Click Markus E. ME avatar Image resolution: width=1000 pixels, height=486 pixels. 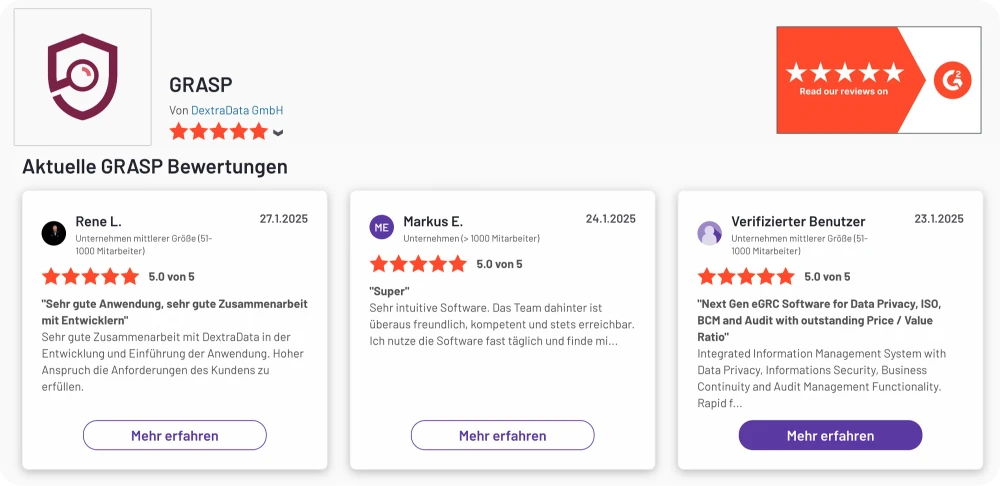382,227
